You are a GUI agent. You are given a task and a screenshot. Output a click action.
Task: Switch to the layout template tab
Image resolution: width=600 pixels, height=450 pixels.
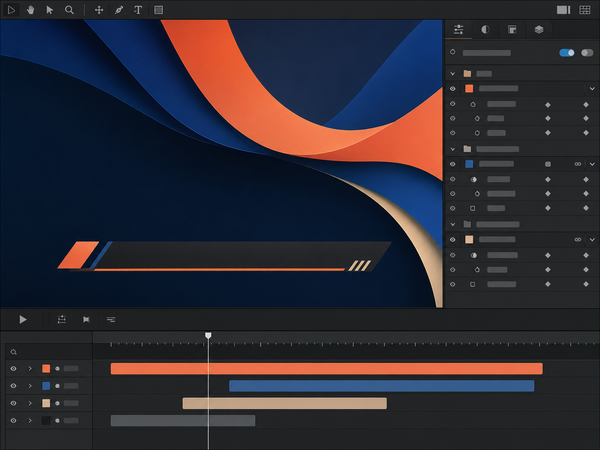tap(512, 29)
